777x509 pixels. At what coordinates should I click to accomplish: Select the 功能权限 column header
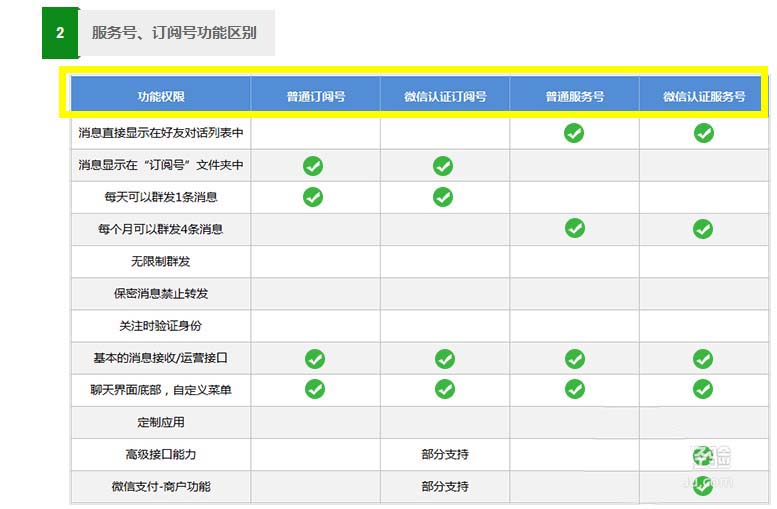click(161, 96)
